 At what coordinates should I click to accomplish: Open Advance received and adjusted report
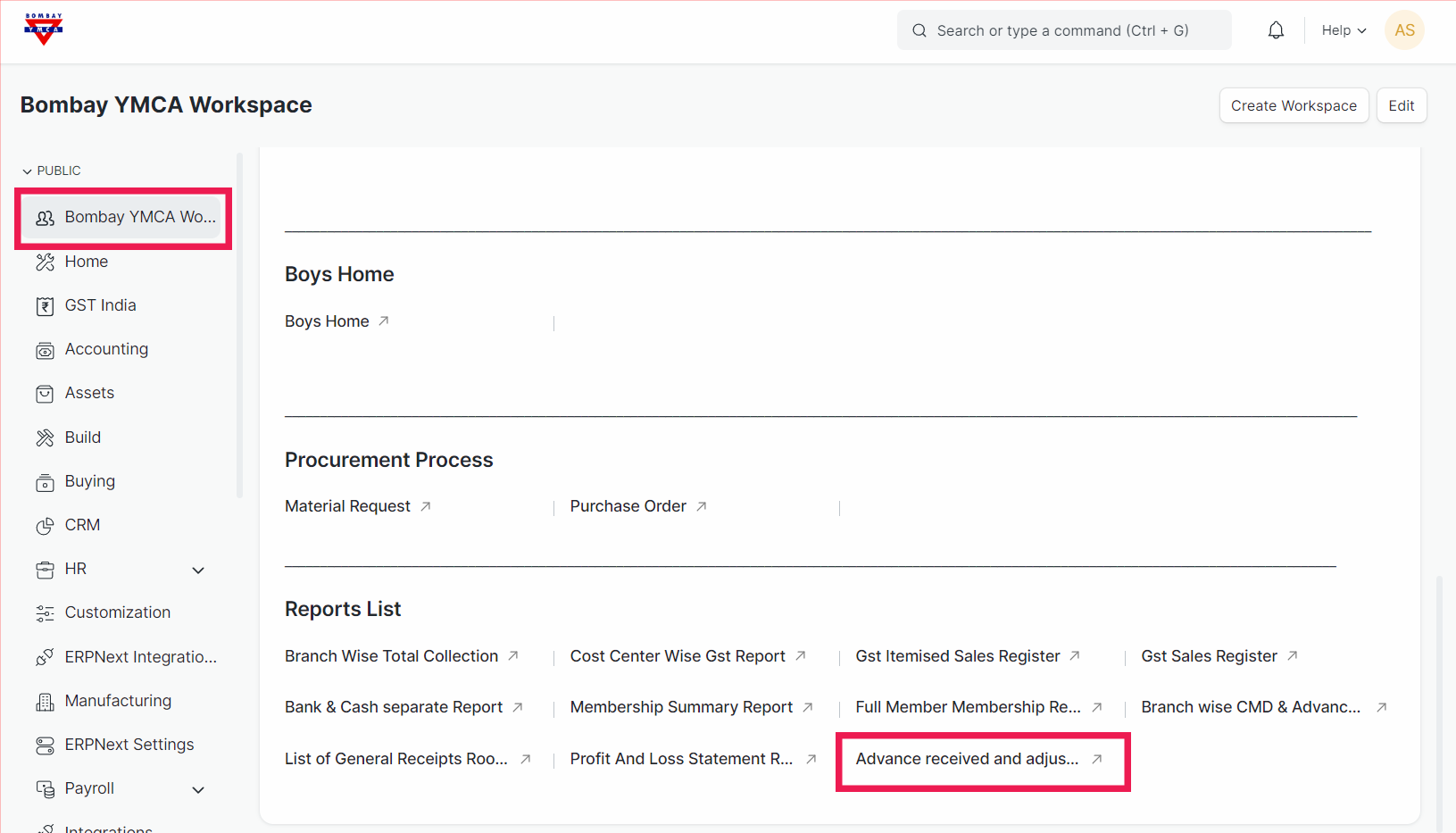(967, 759)
